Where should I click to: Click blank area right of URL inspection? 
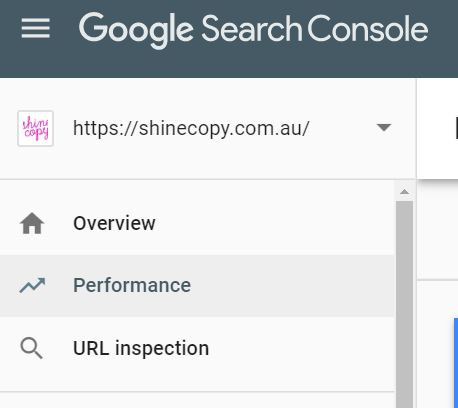click(x=302, y=348)
